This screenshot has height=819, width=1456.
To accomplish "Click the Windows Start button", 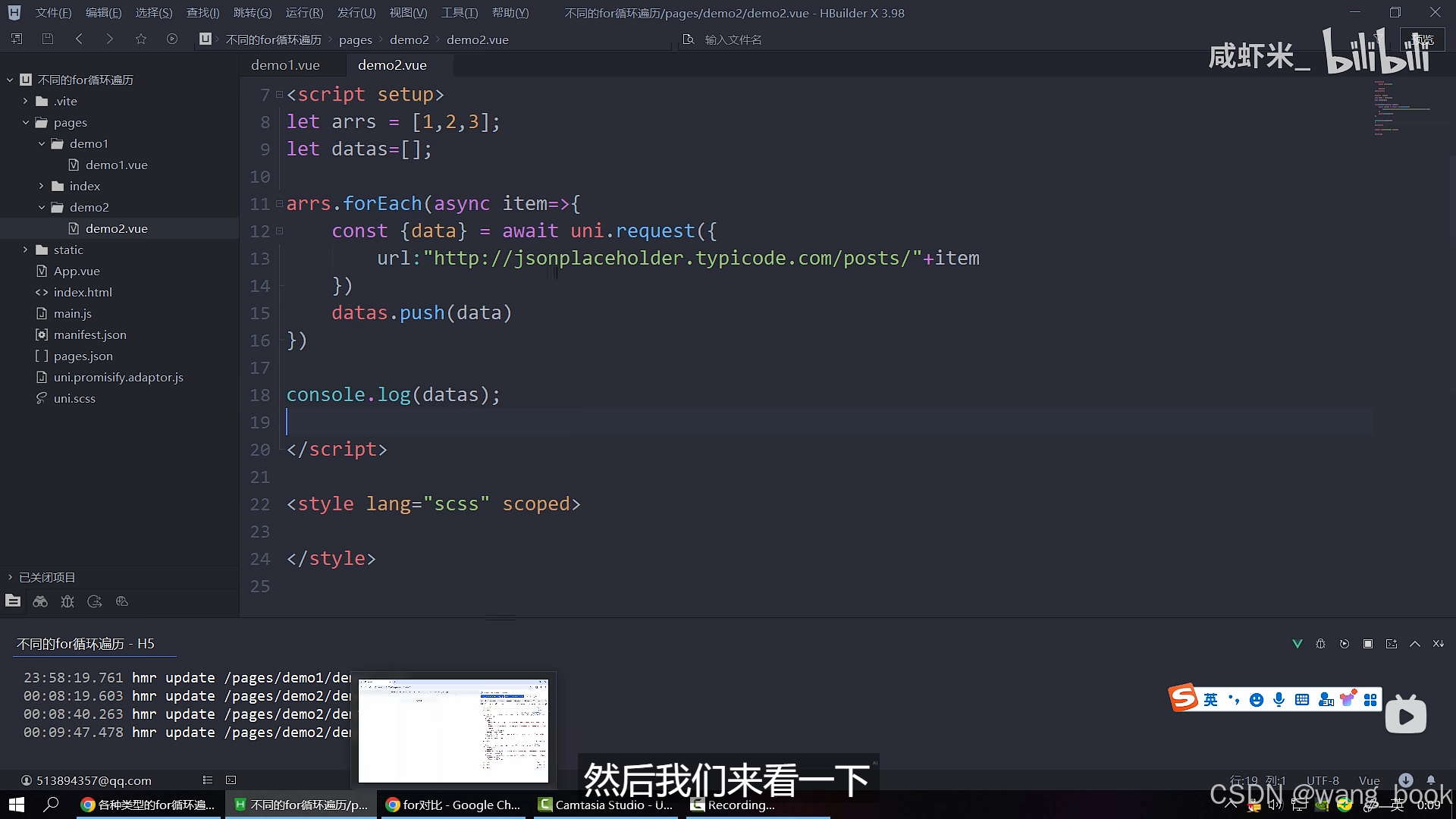I will [16, 805].
